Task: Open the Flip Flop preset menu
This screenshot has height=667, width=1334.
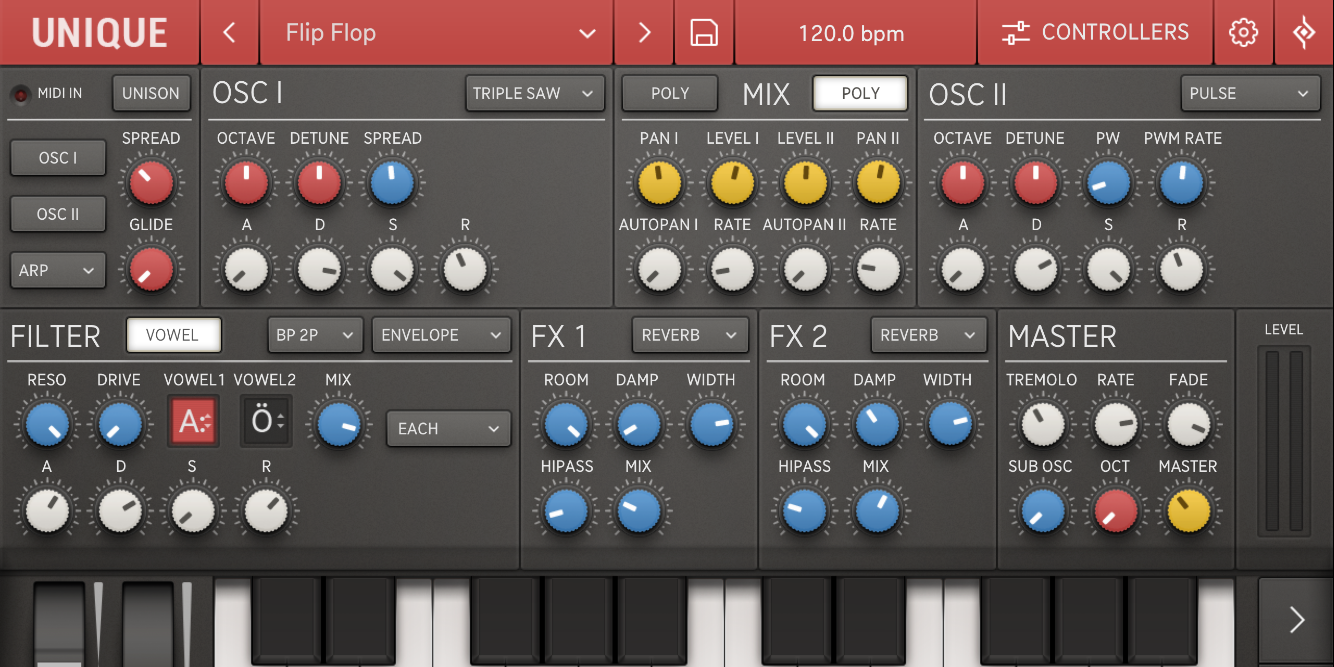Action: [436, 33]
